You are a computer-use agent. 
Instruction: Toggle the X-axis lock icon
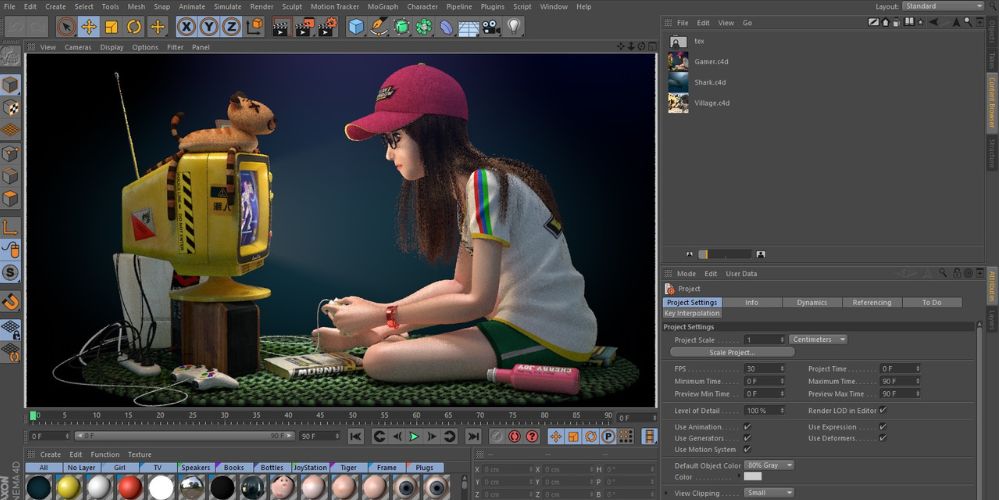tap(186, 27)
